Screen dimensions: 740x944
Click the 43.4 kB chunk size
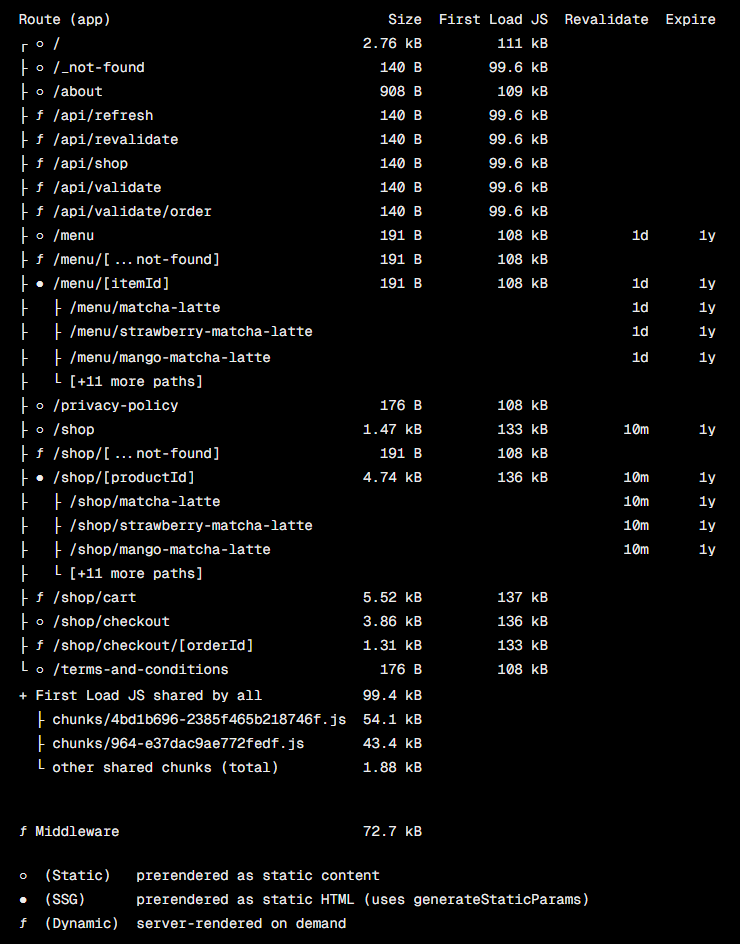tap(392, 744)
